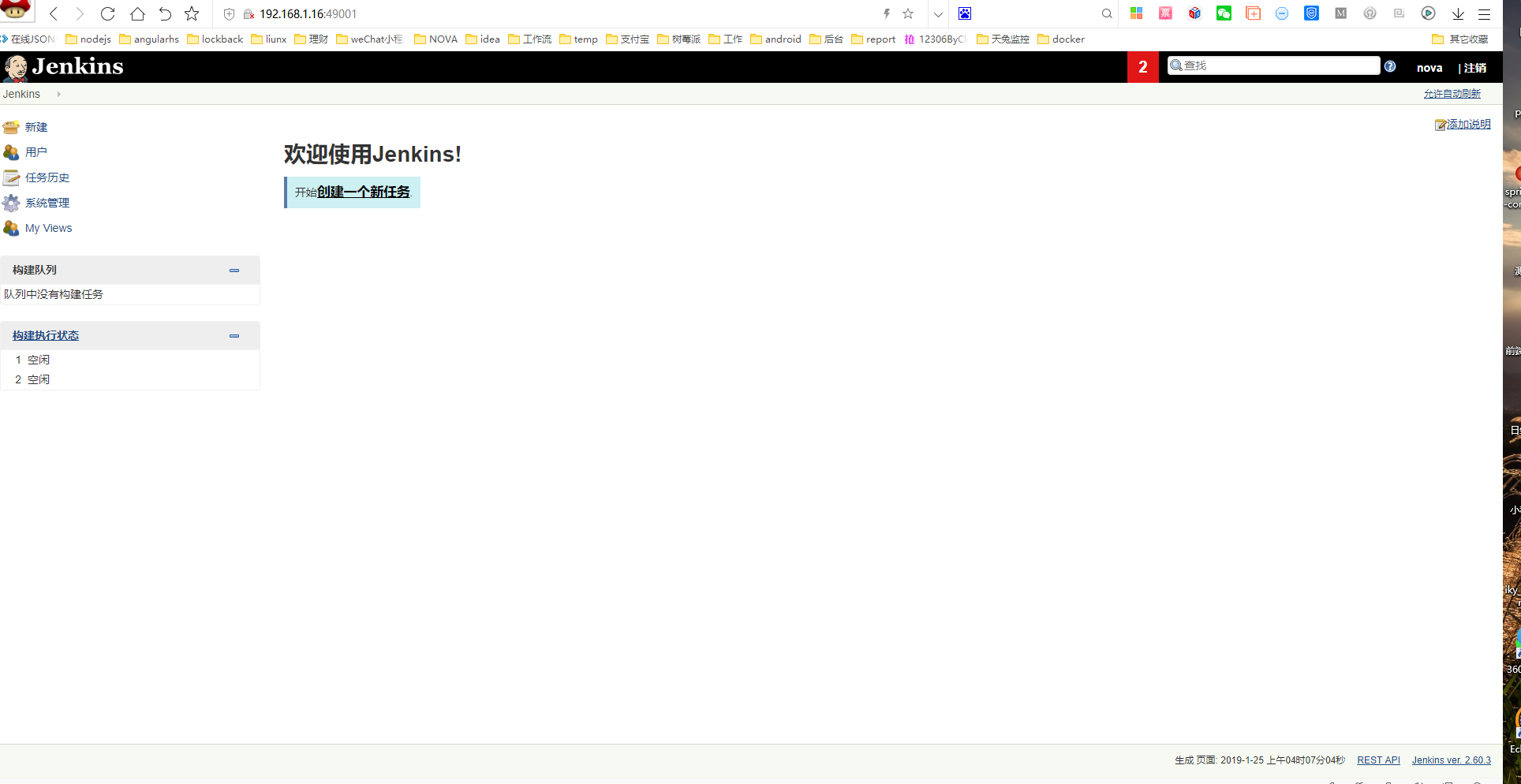Click the My Views sidebar icon
Screen dimensions: 1521x784
[11, 228]
